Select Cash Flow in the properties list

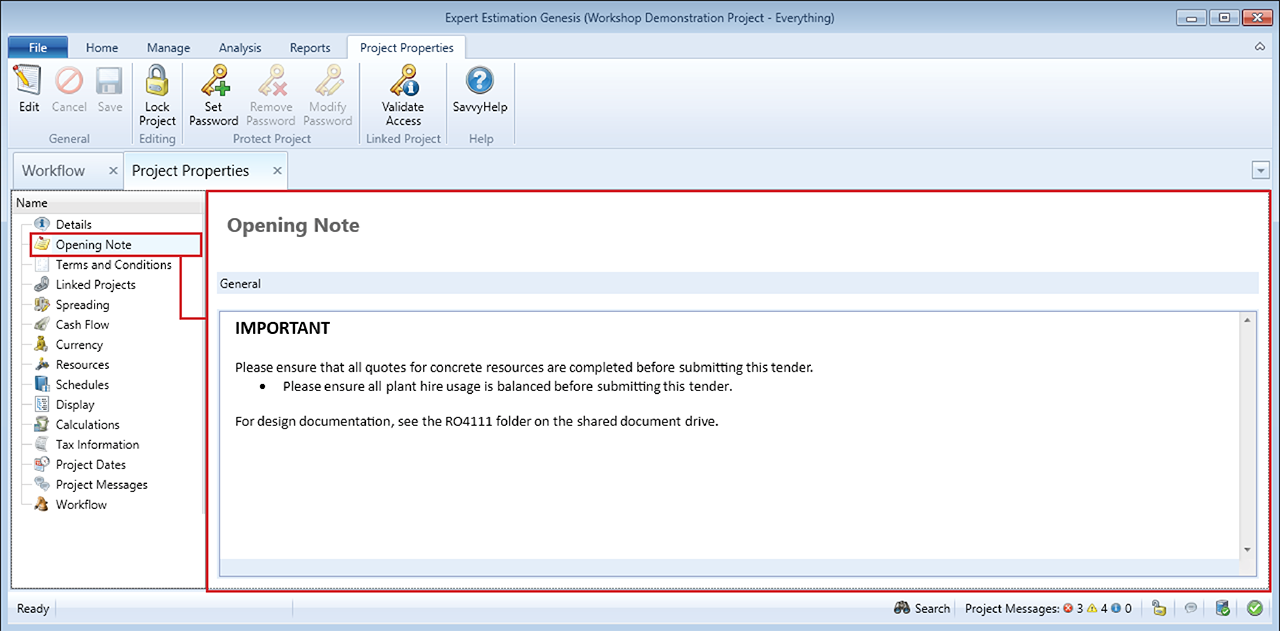(x=82, y=325)
